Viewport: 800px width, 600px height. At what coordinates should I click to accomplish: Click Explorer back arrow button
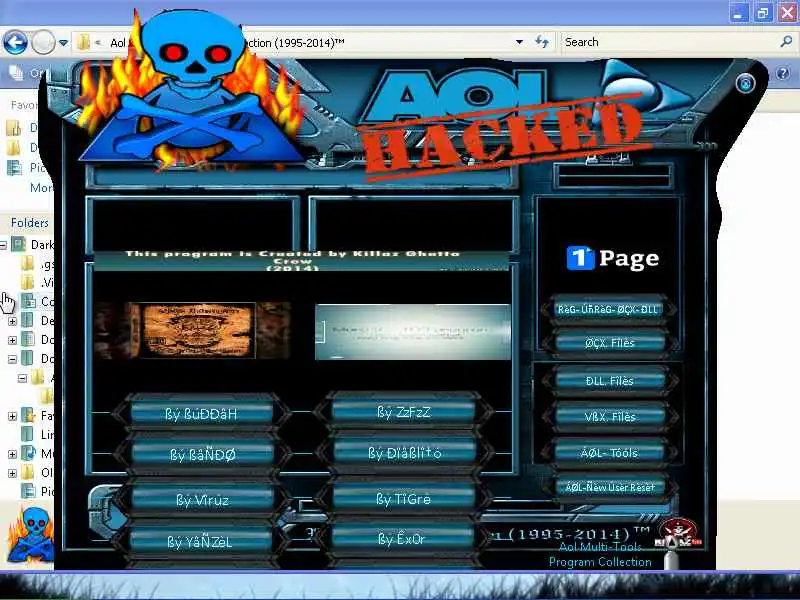[15, 42]
